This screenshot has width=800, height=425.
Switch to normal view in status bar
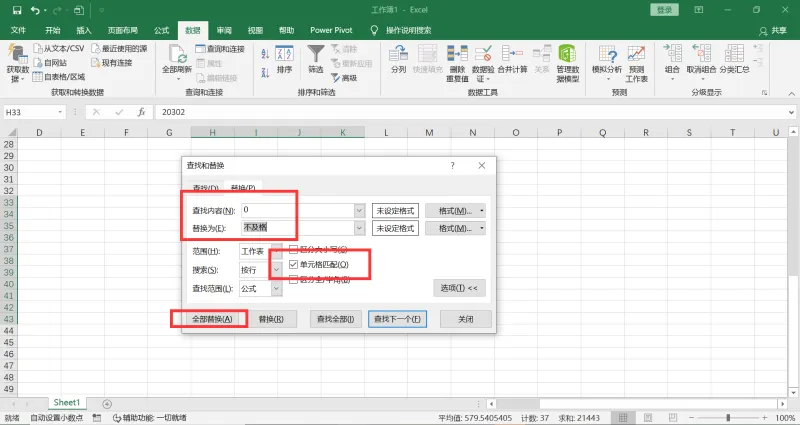pyautogui.click(x=623, y=418)
